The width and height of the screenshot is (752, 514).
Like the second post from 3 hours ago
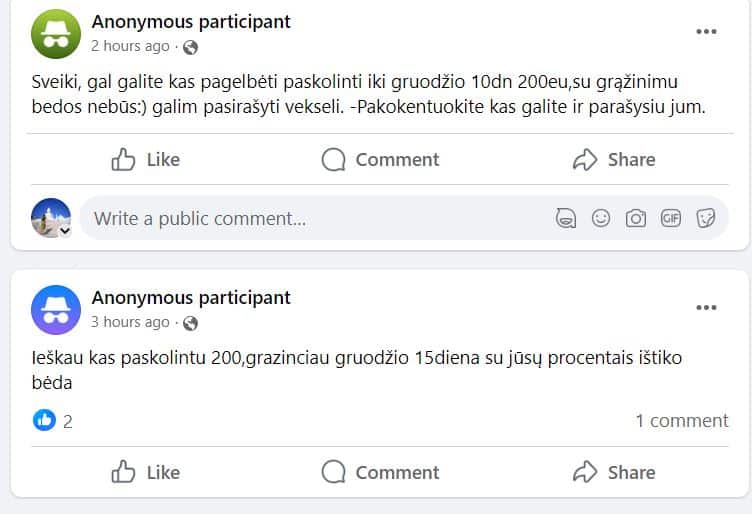[146, 472]
